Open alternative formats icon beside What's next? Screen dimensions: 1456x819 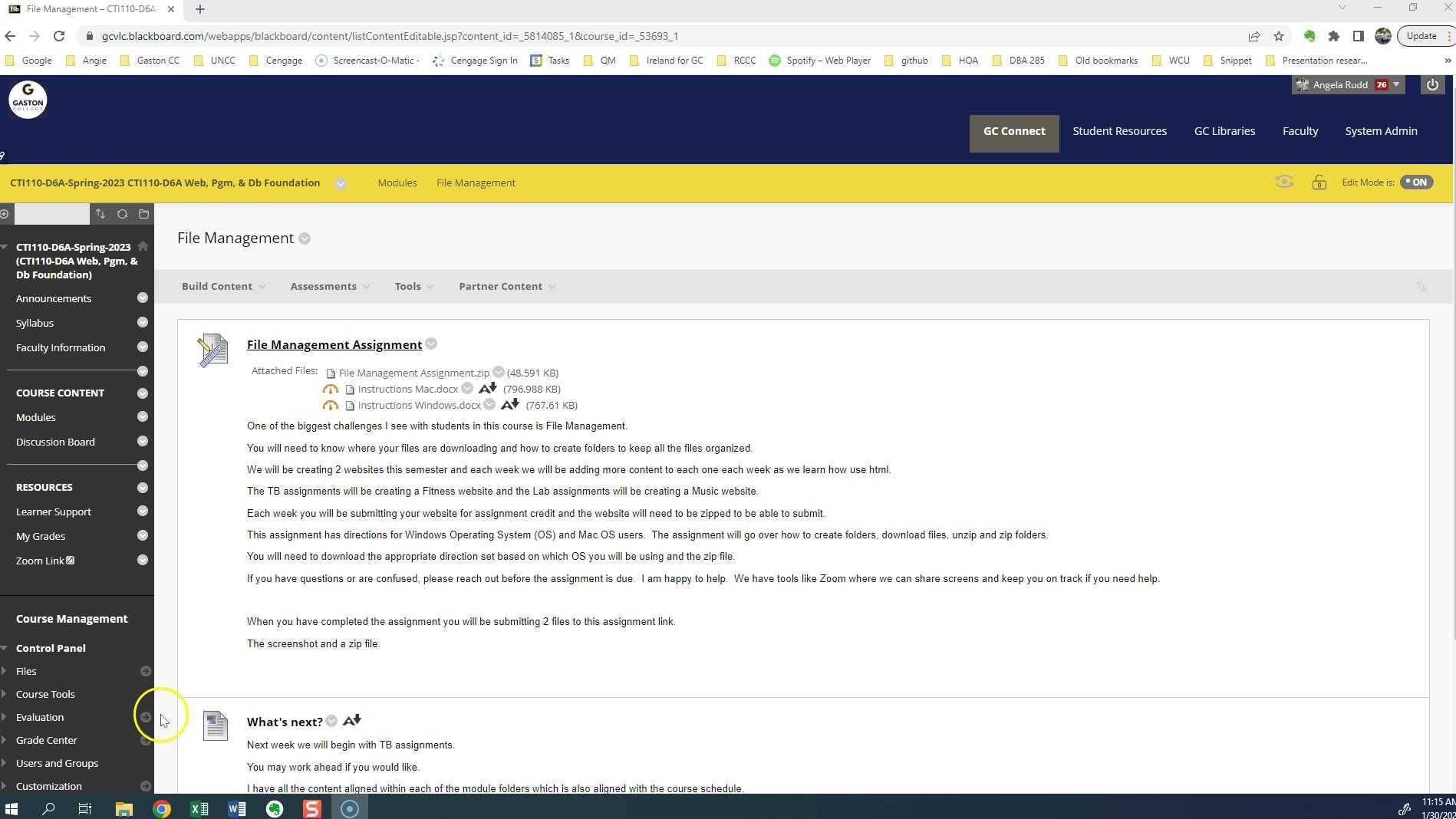[351, 720]
